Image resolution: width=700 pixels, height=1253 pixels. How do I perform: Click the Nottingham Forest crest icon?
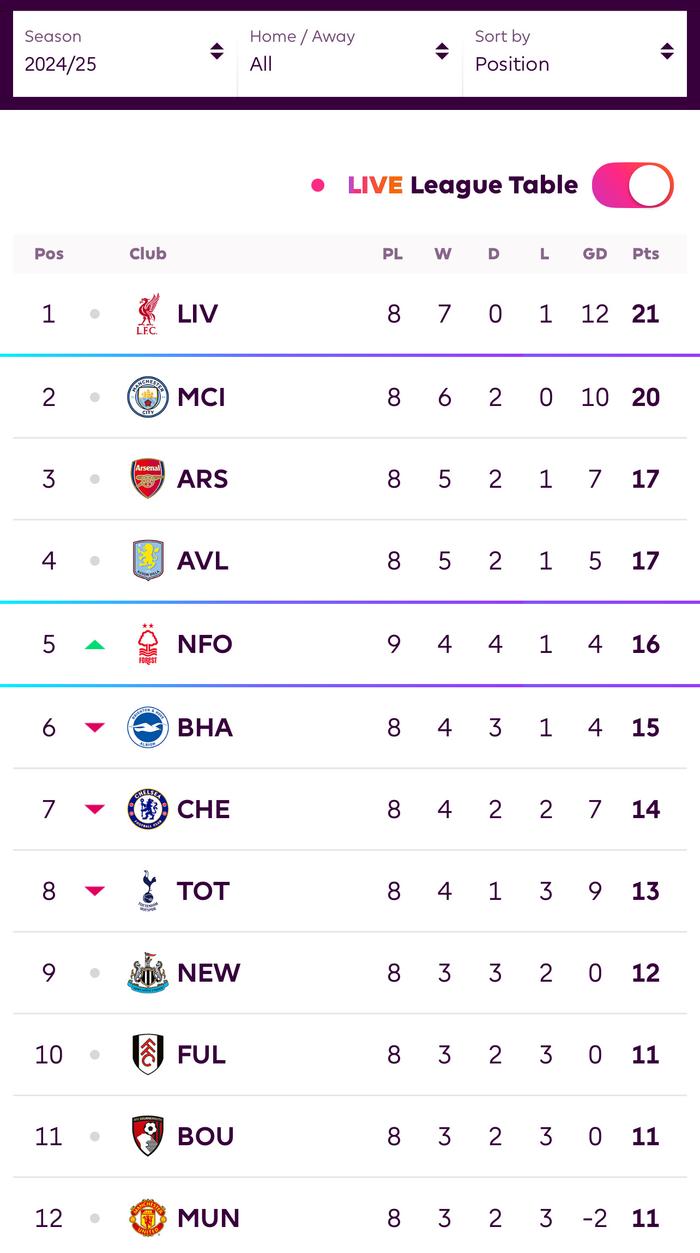(148, 644)
